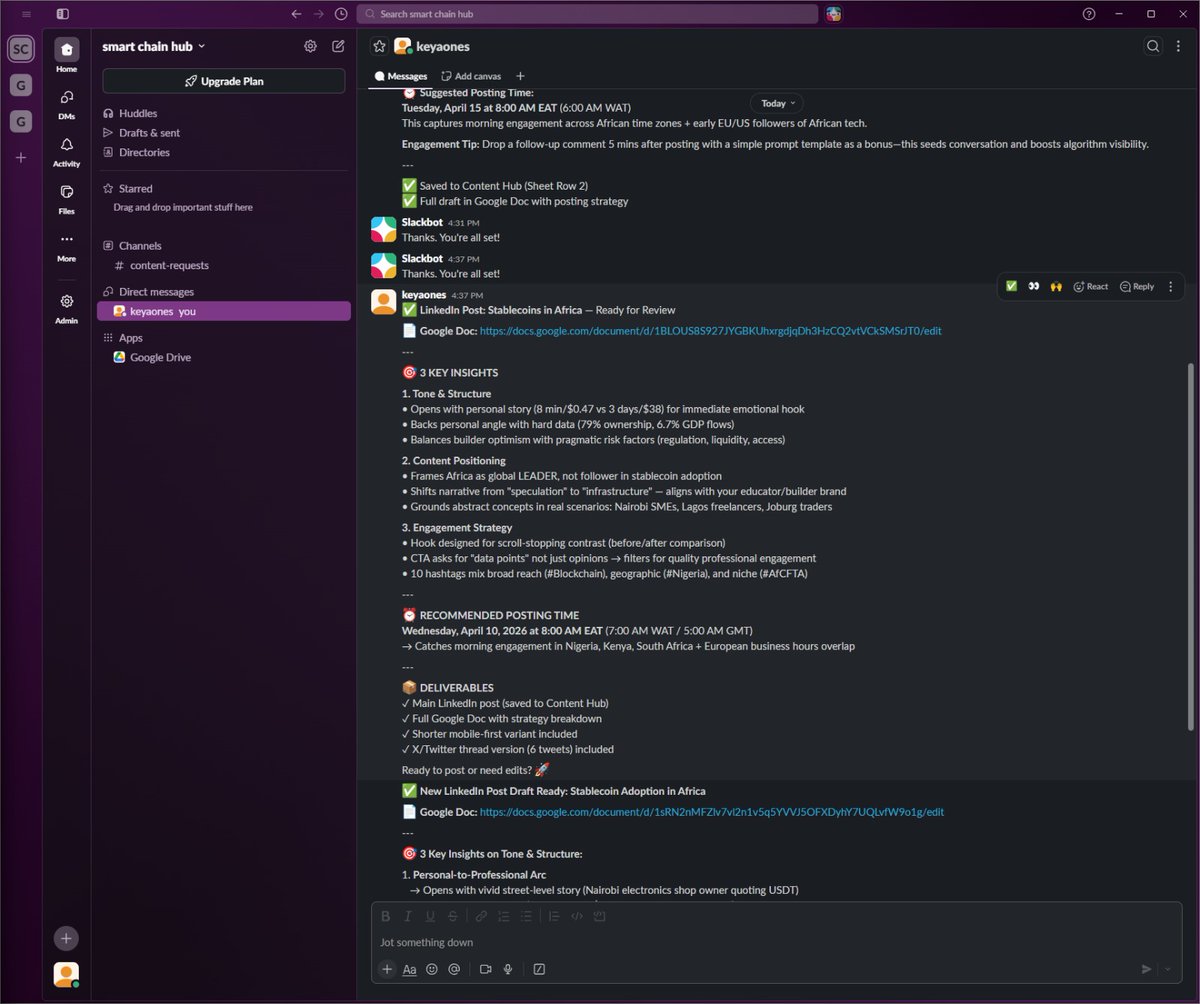Open emoji picker in composer
Viewport: 1200px width, 1004px height.
[432, 969]
